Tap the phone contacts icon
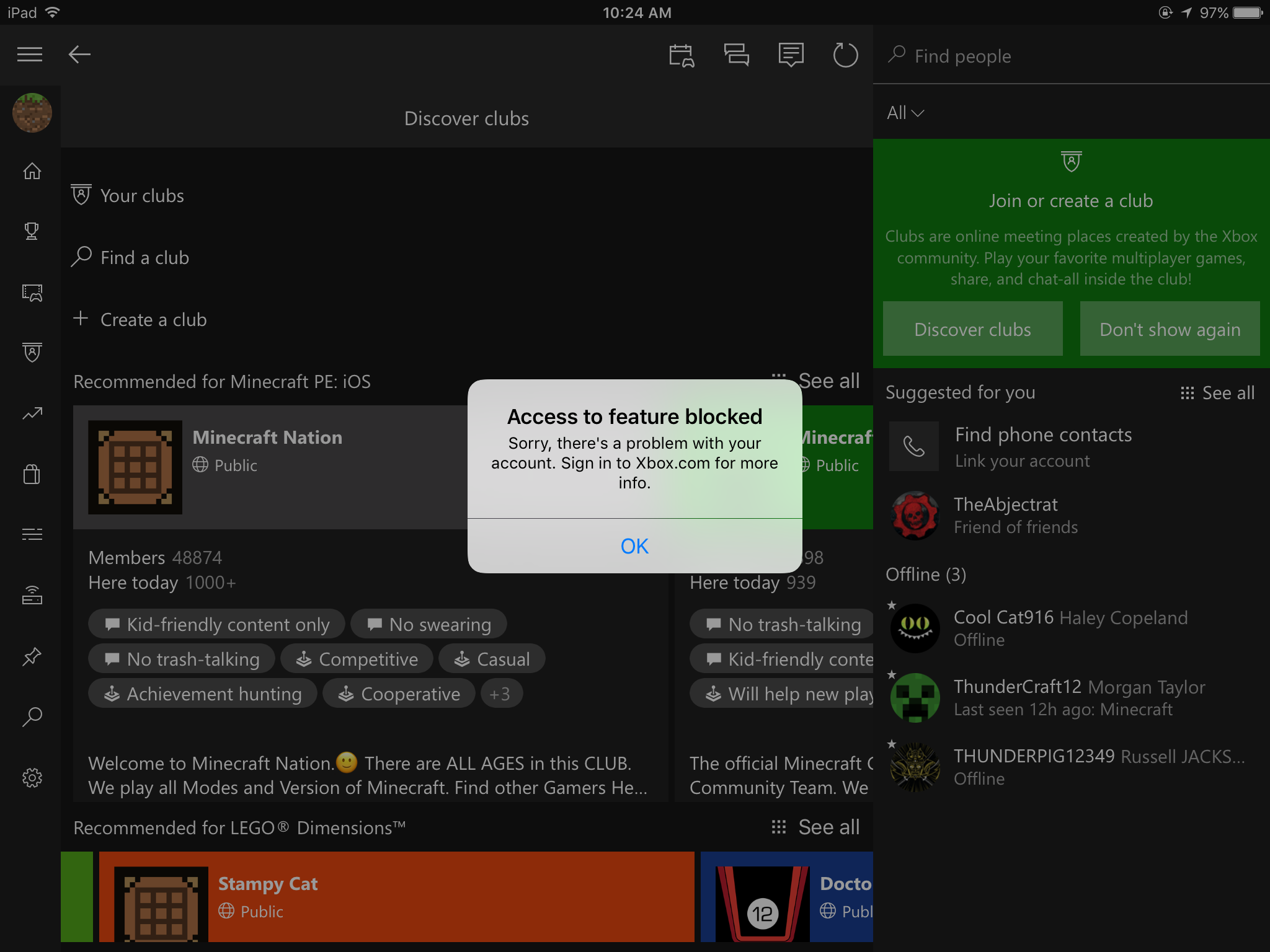This screenshot has height=952, width=1270. coord(914,447)
